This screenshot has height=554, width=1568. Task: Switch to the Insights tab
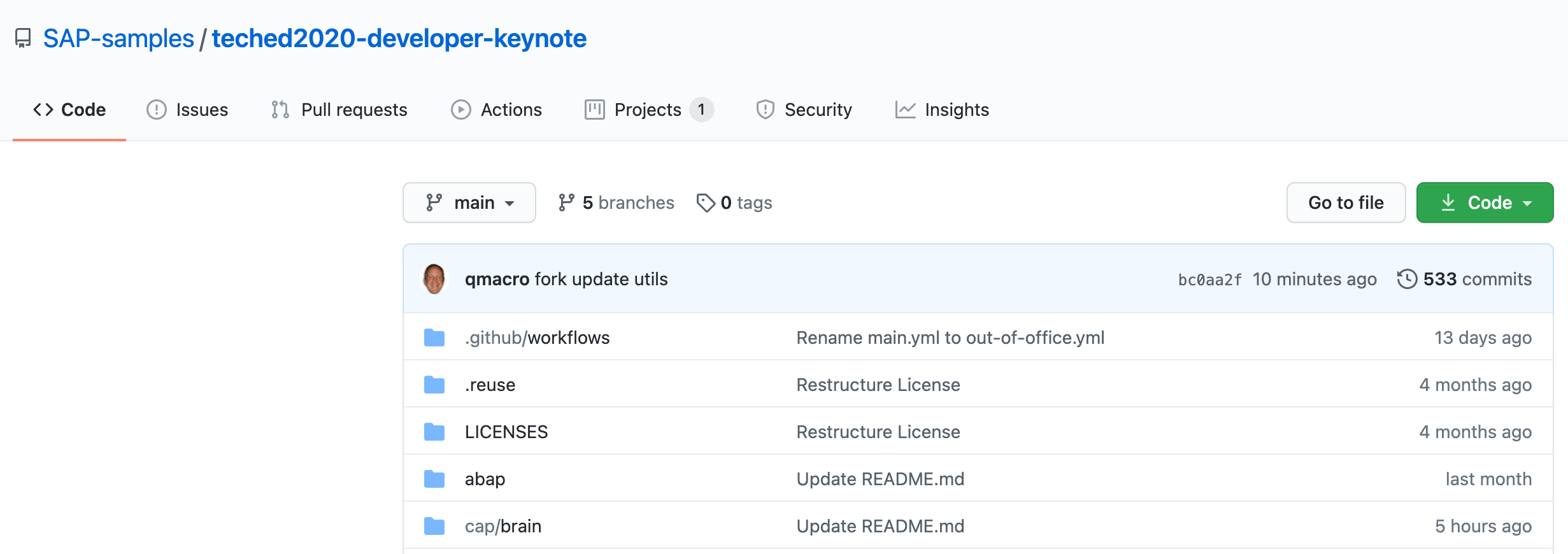pos(942,110)
